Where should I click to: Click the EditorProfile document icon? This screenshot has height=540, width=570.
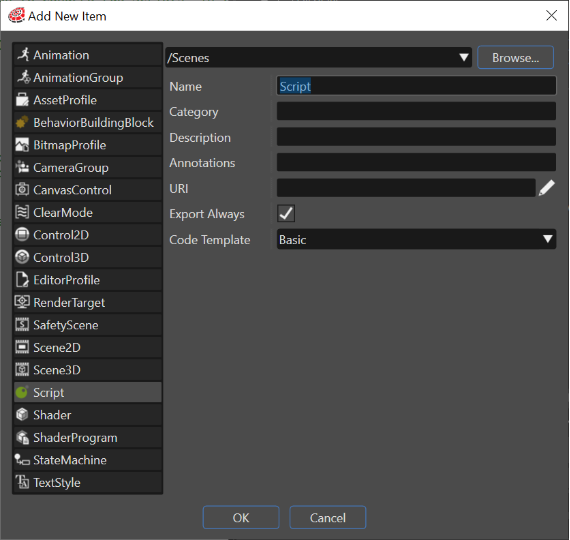[x=22, y=280]
